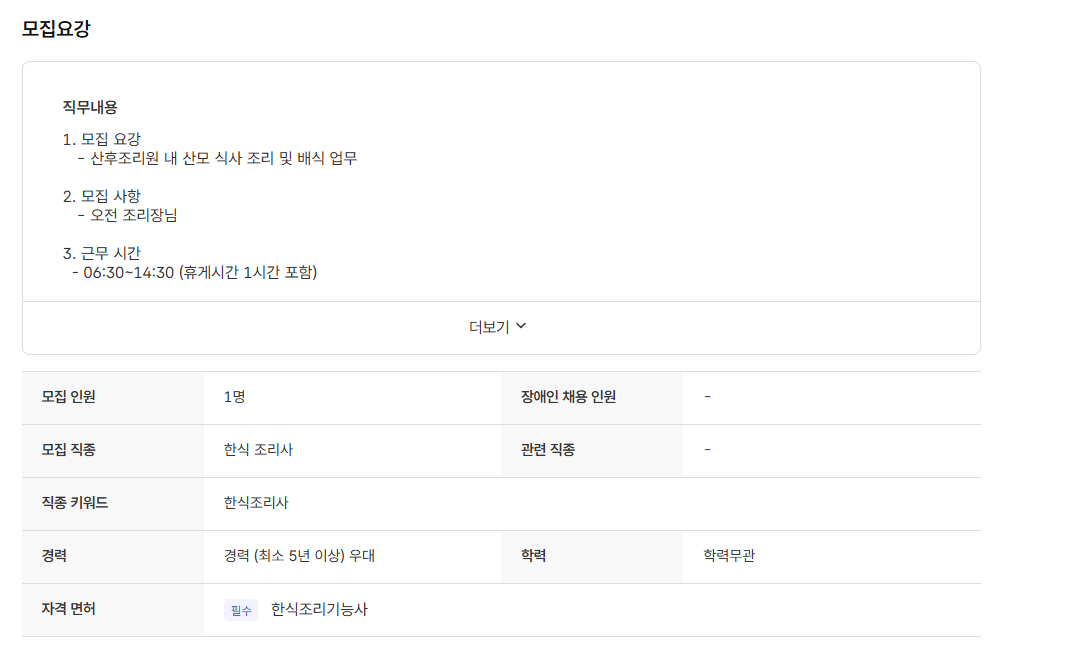Click the 자격 면허 label cell

tap(69, 609)
